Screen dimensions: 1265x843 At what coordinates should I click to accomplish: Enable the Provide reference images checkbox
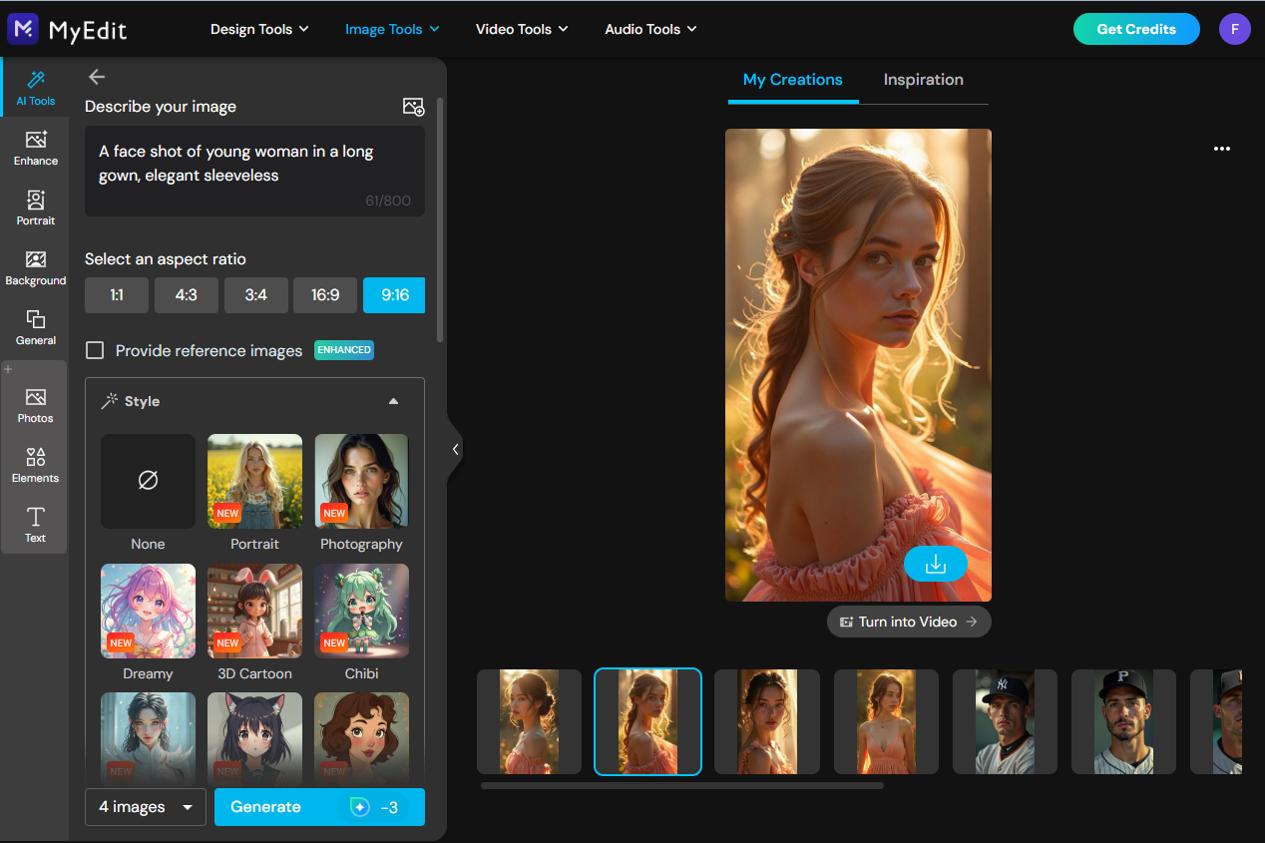click(x=95, y=350)
